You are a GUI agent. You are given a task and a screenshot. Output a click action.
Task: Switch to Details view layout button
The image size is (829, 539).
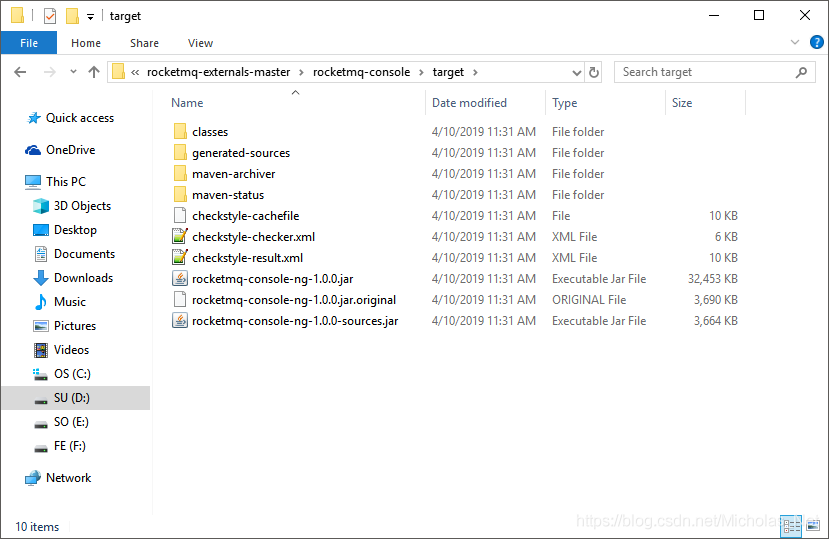[x=791, y=526]
